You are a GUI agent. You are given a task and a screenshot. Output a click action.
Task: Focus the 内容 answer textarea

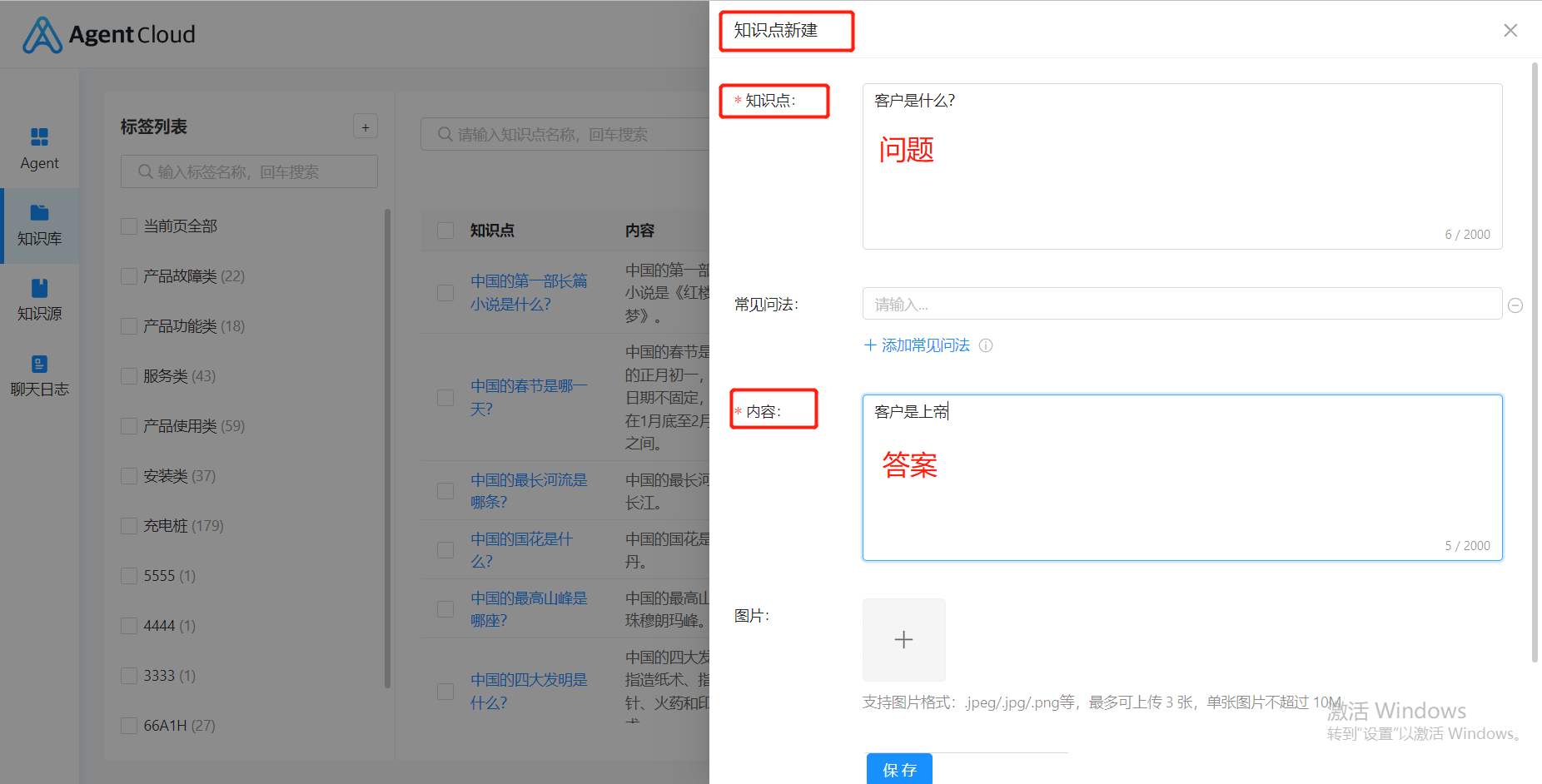[1182, 478]
